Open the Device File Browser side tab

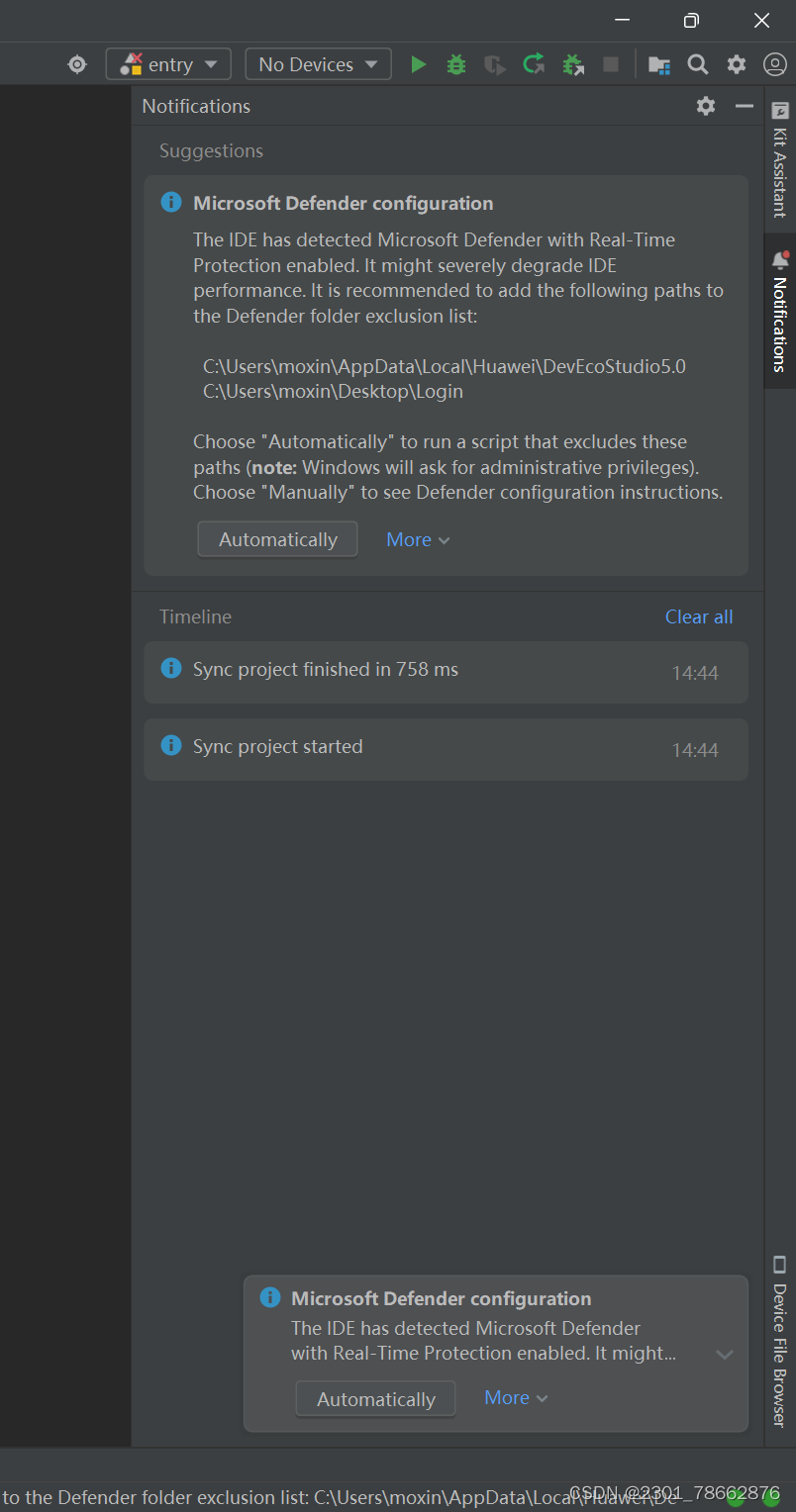(780, 1341)
